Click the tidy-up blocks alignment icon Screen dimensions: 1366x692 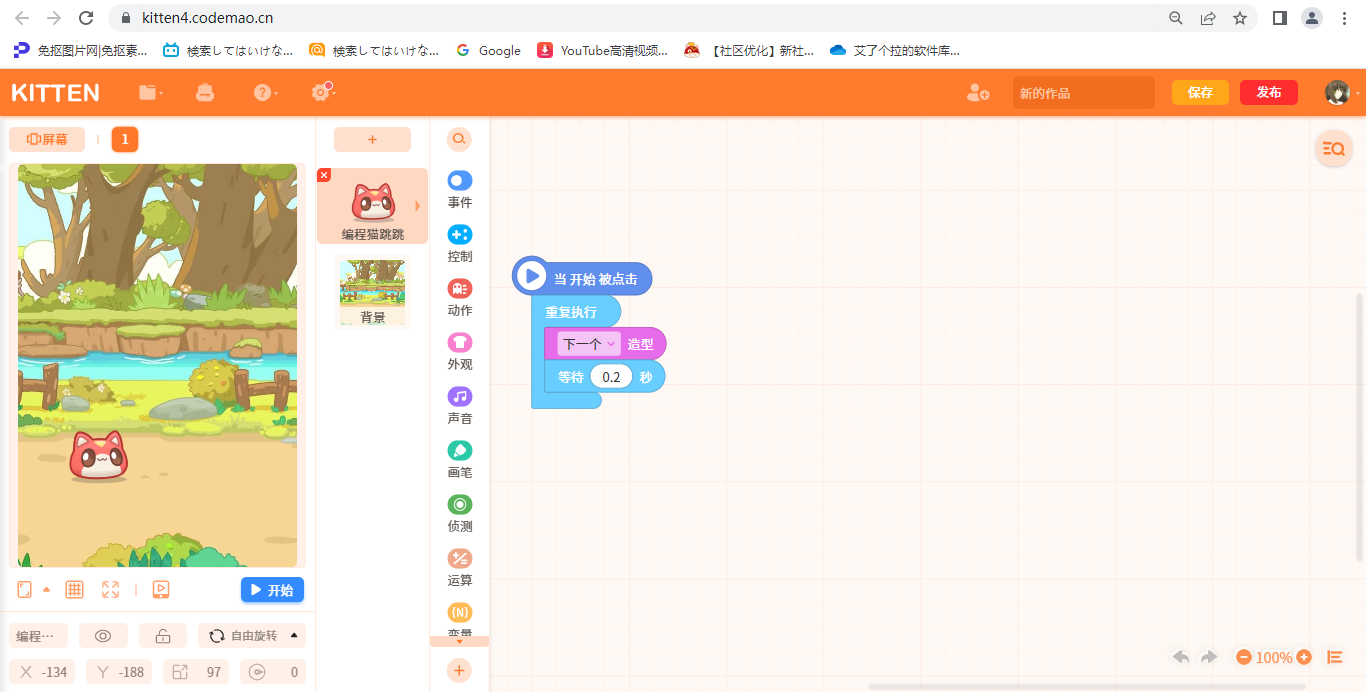(1334, 657)
